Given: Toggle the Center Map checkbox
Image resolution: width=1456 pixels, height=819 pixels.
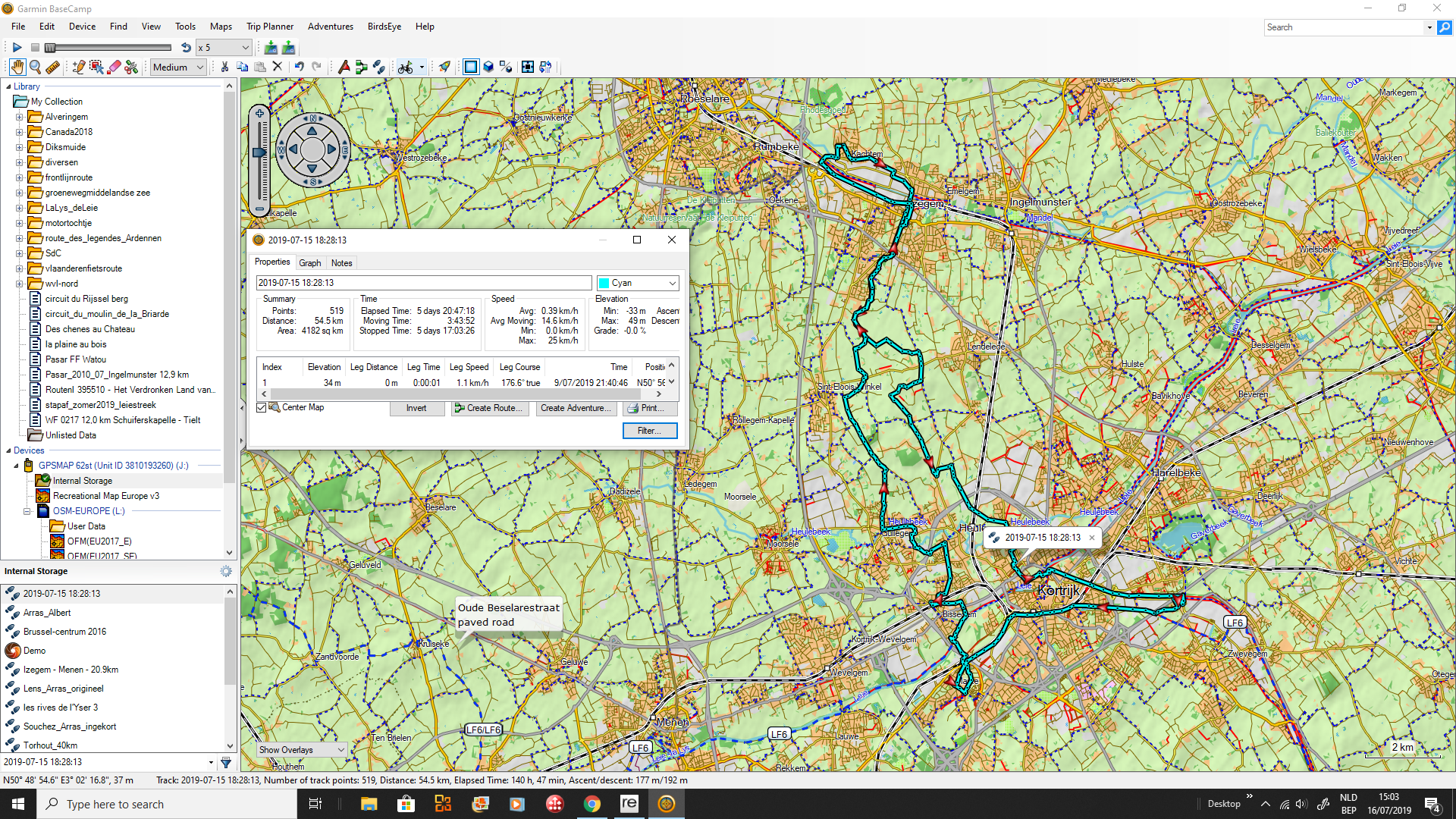Looking at the screenshot, I should (262, 408).
